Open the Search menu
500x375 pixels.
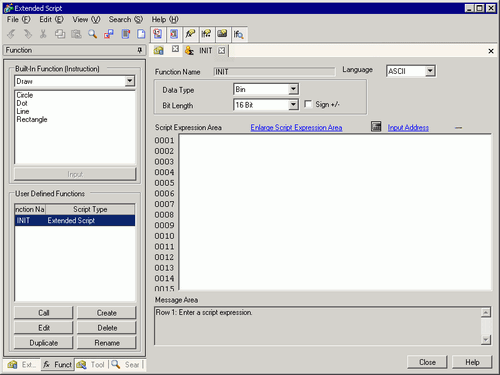[125, 19]
